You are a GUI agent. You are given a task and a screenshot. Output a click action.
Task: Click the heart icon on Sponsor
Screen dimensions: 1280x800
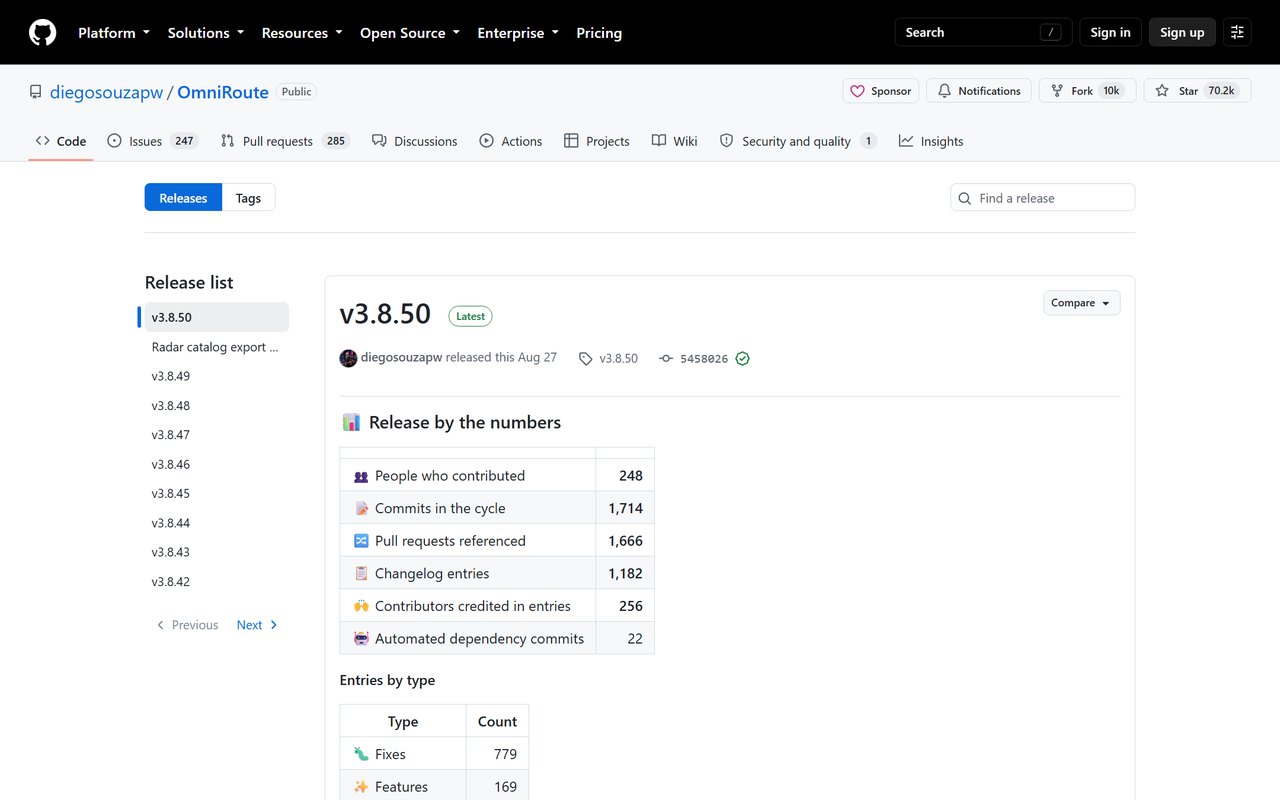coord(857,91)
